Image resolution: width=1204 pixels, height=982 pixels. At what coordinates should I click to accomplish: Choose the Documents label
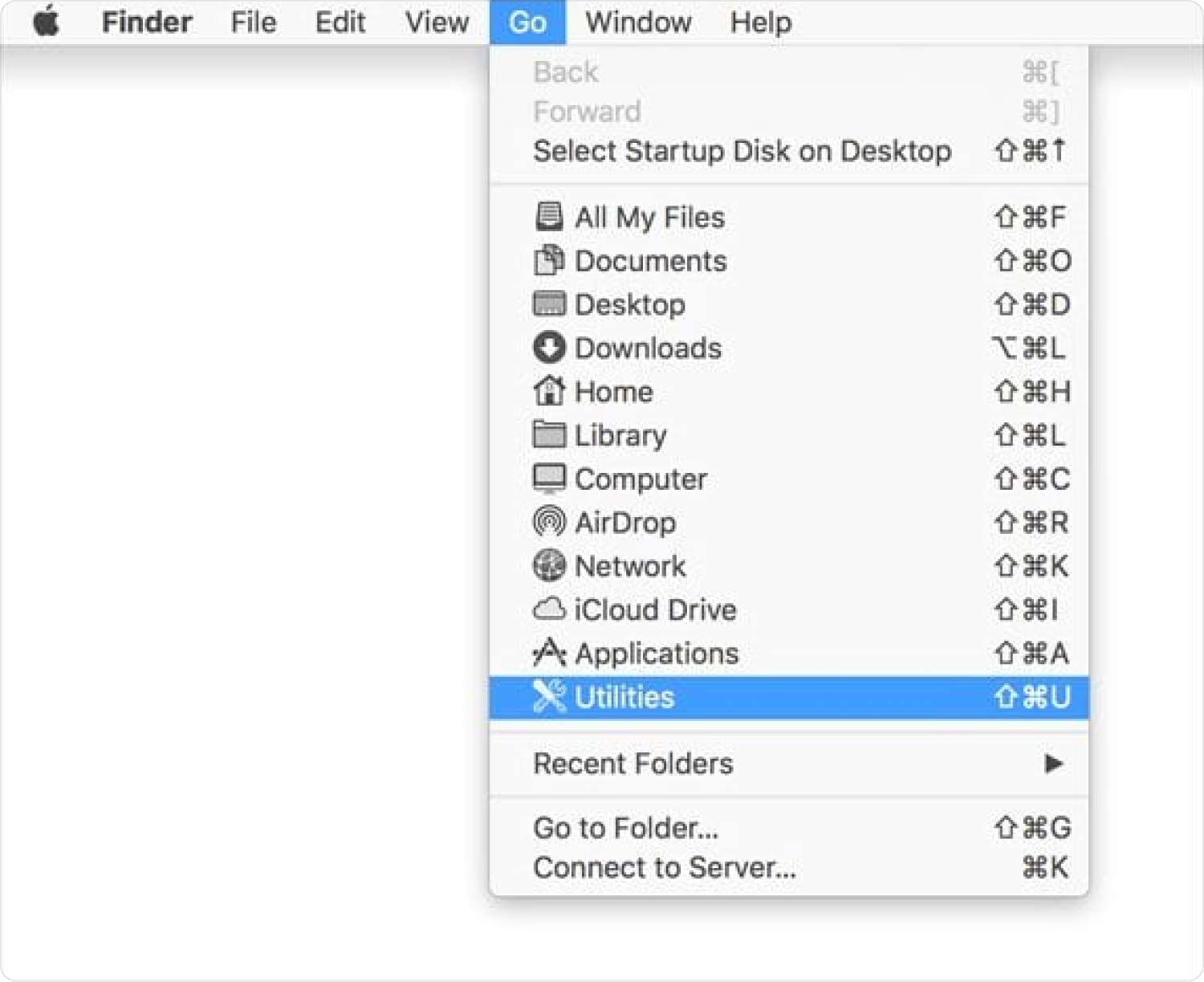tap(650, 261)
